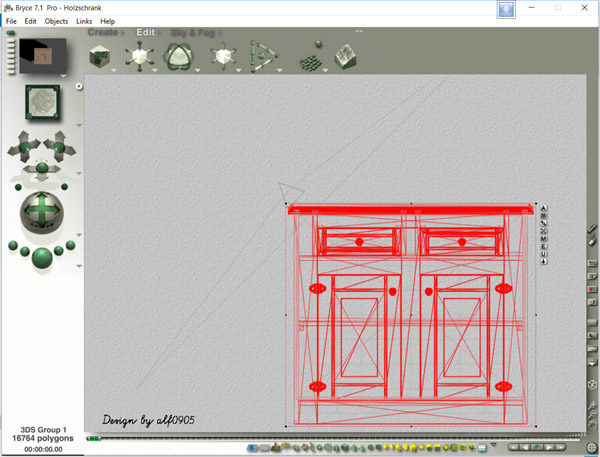
Task: Select green torus icon in selection palette
Action: click(x=328, y=447)
